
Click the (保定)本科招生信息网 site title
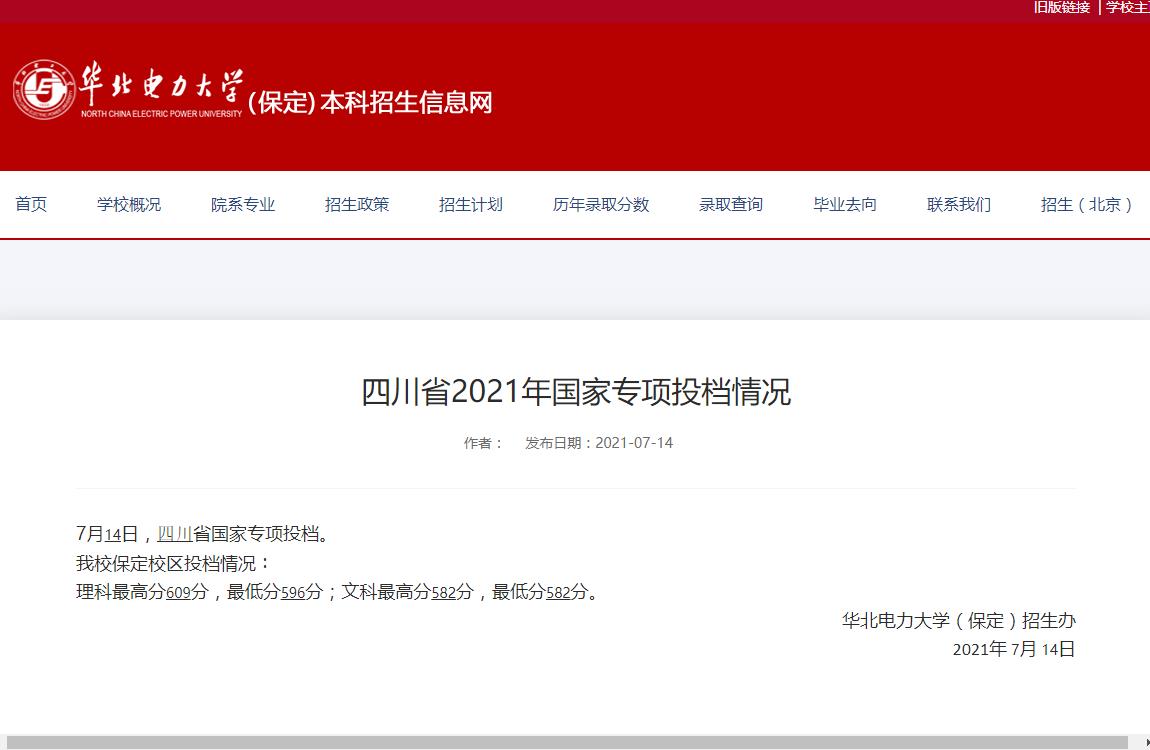370,102
